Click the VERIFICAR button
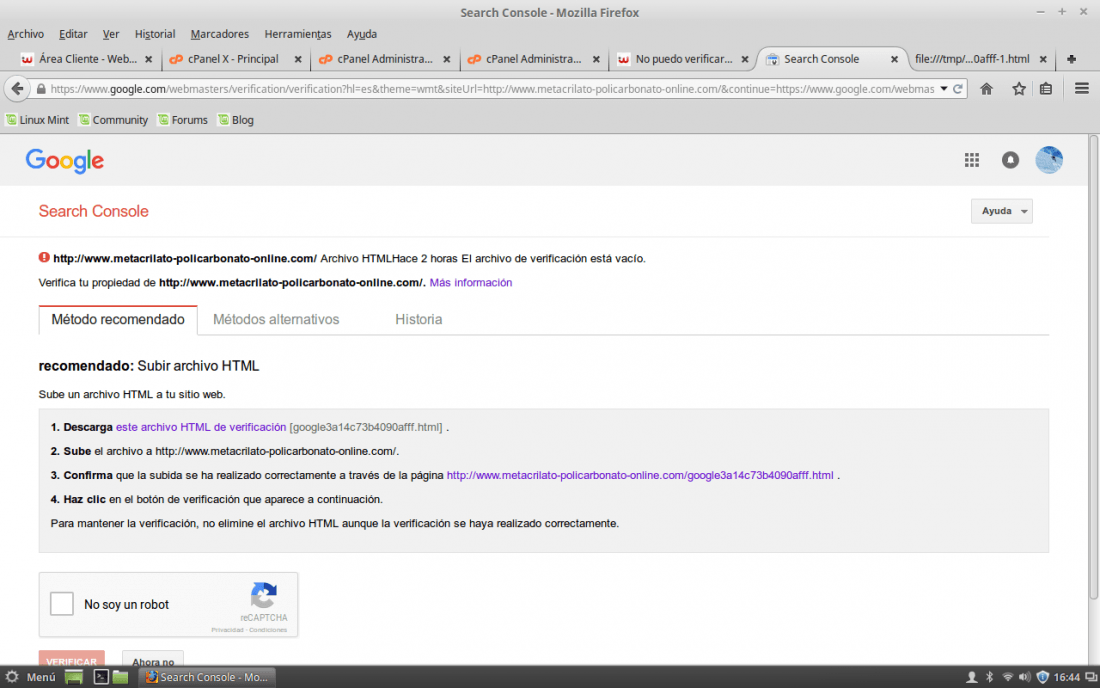Image resolution: width=1100 pixels, height=688 pixels. click(72, 659)
